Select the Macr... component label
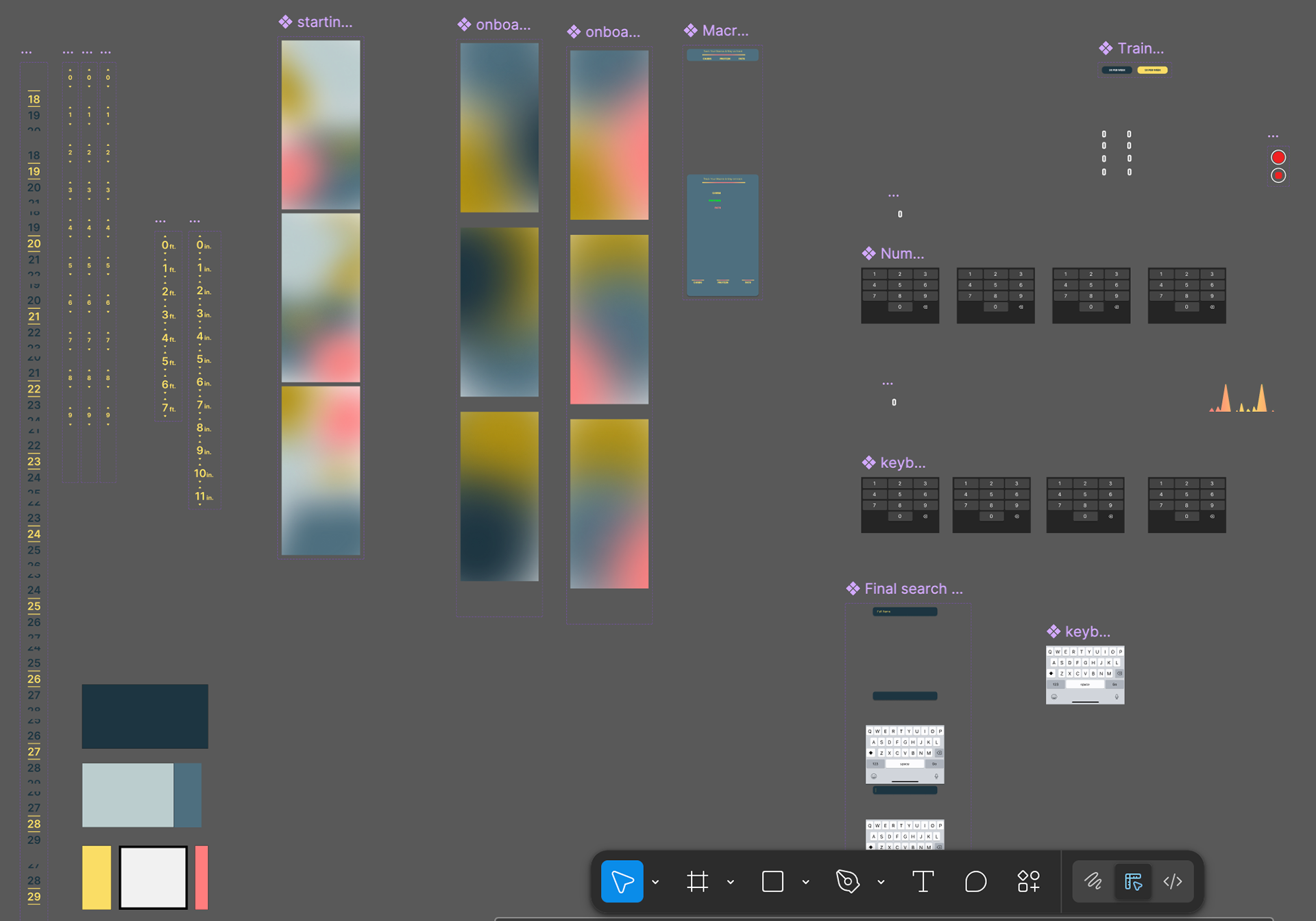The image size is (1316, 921). coord(724,31)
